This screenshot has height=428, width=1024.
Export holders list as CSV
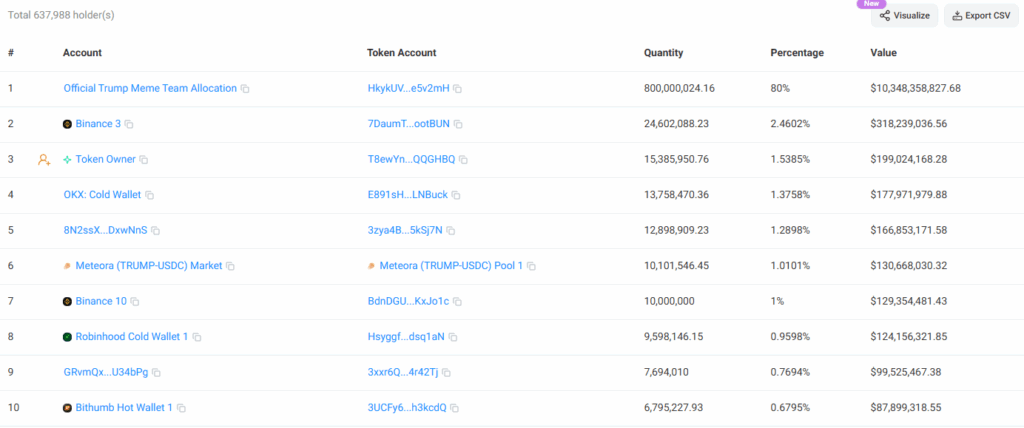click(982, 16)
